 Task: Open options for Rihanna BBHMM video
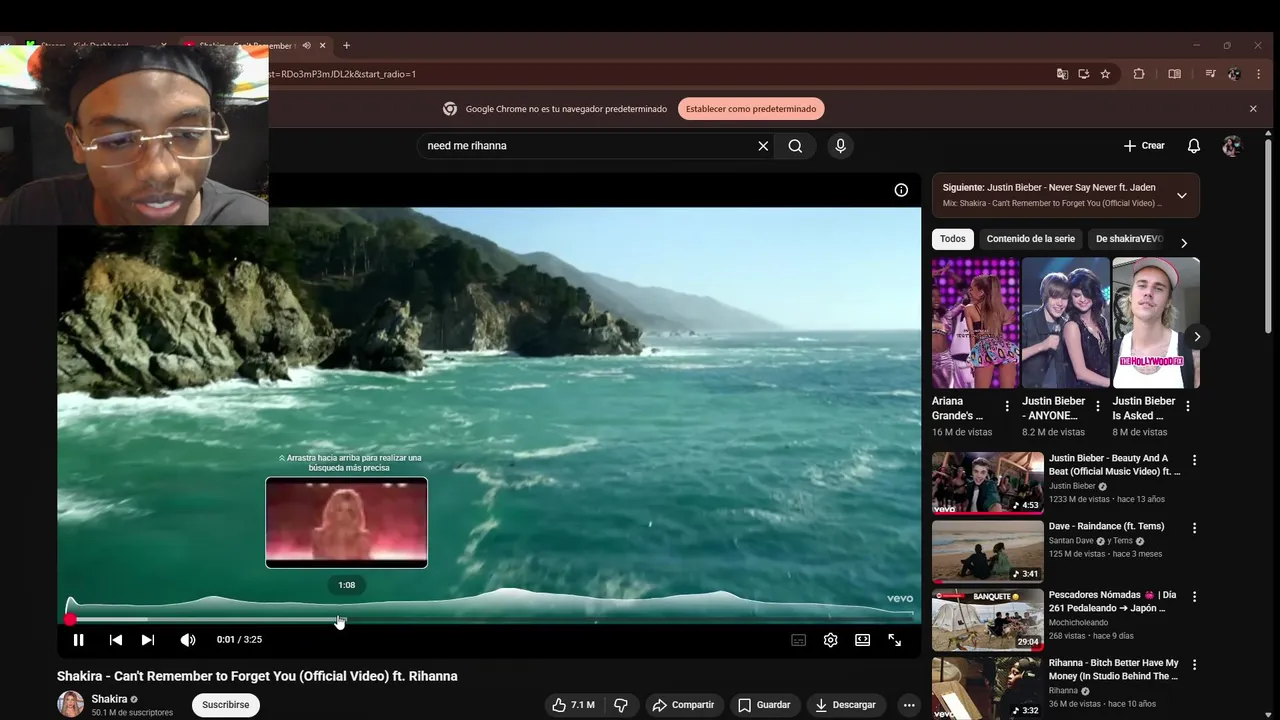(1194, 665)
